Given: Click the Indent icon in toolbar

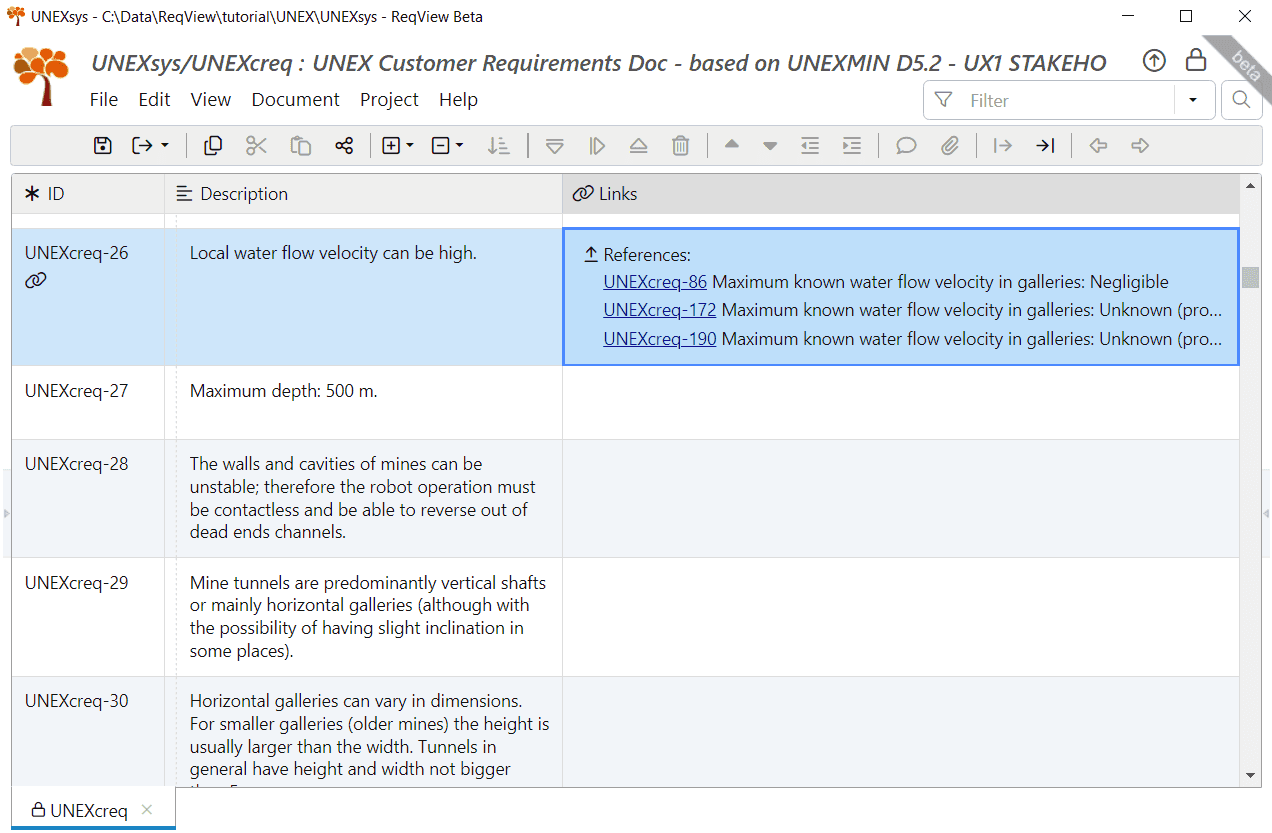Looking at the screenshot, I should (x=852, y=146).
